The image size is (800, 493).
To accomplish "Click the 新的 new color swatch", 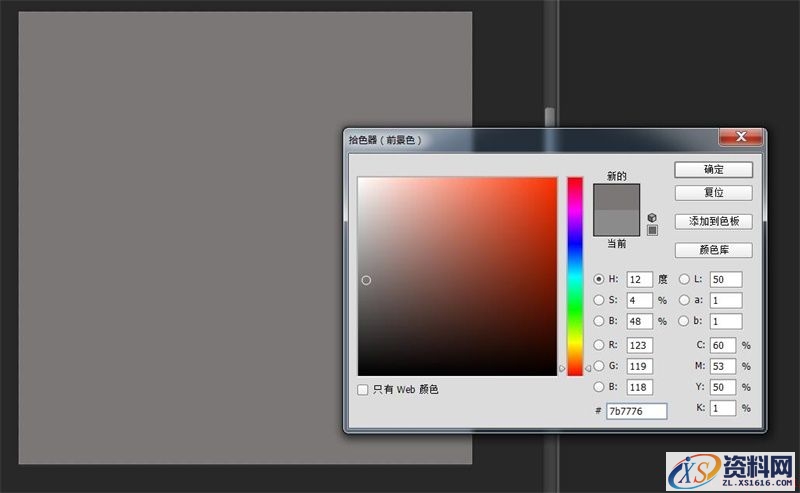I will pyautogui.click(x=617, y=197).
